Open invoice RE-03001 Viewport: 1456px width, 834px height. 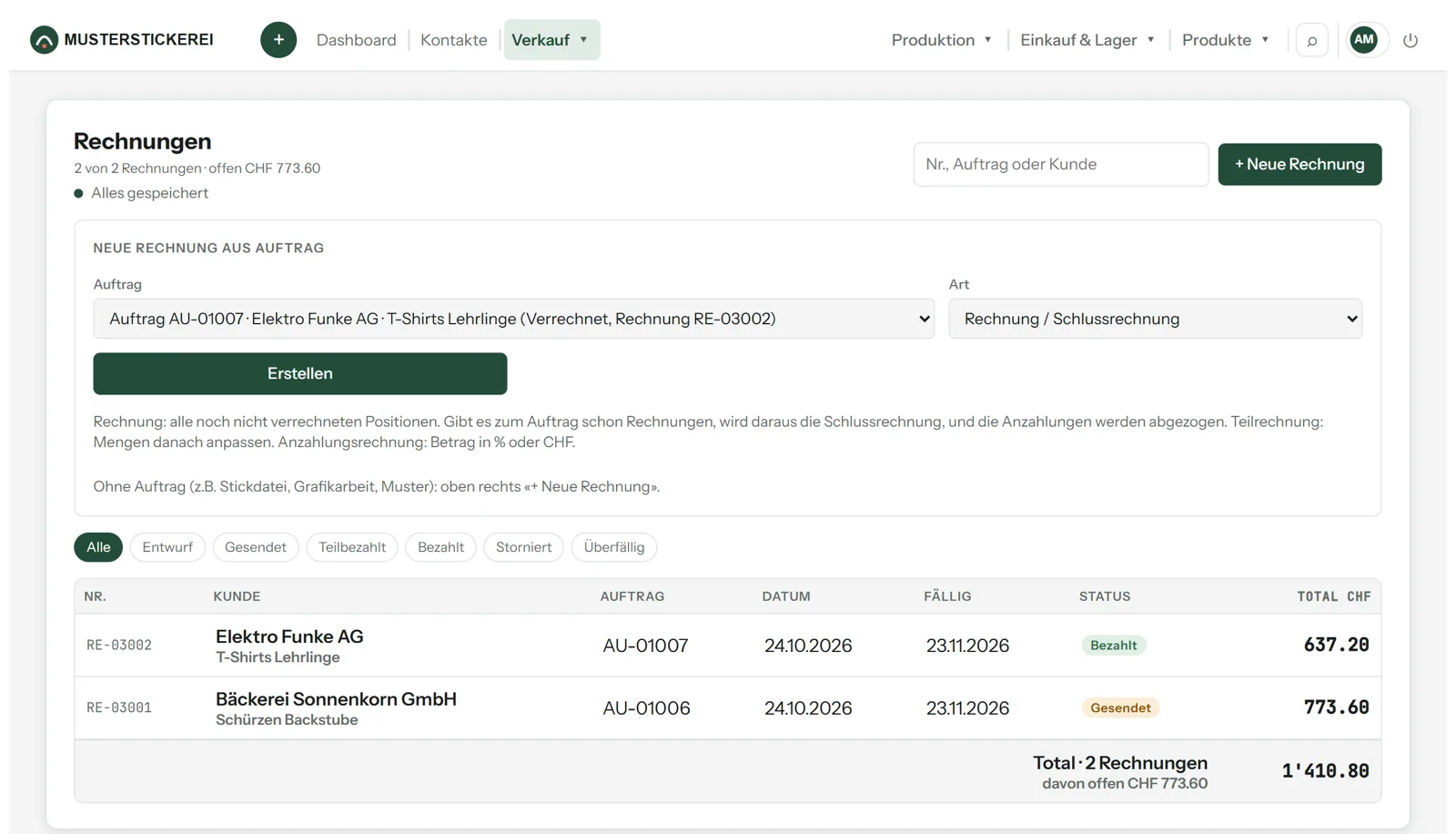[x=119, y=707]
